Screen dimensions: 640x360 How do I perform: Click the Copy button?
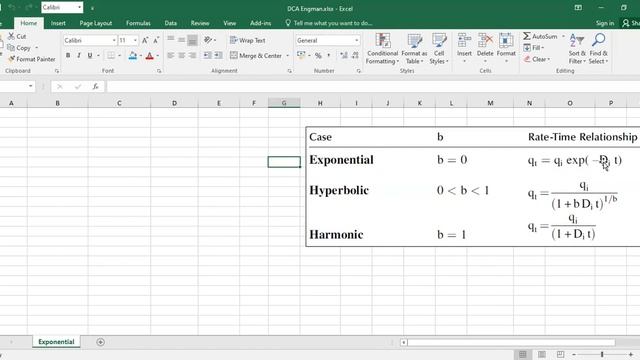coord(19,48)
